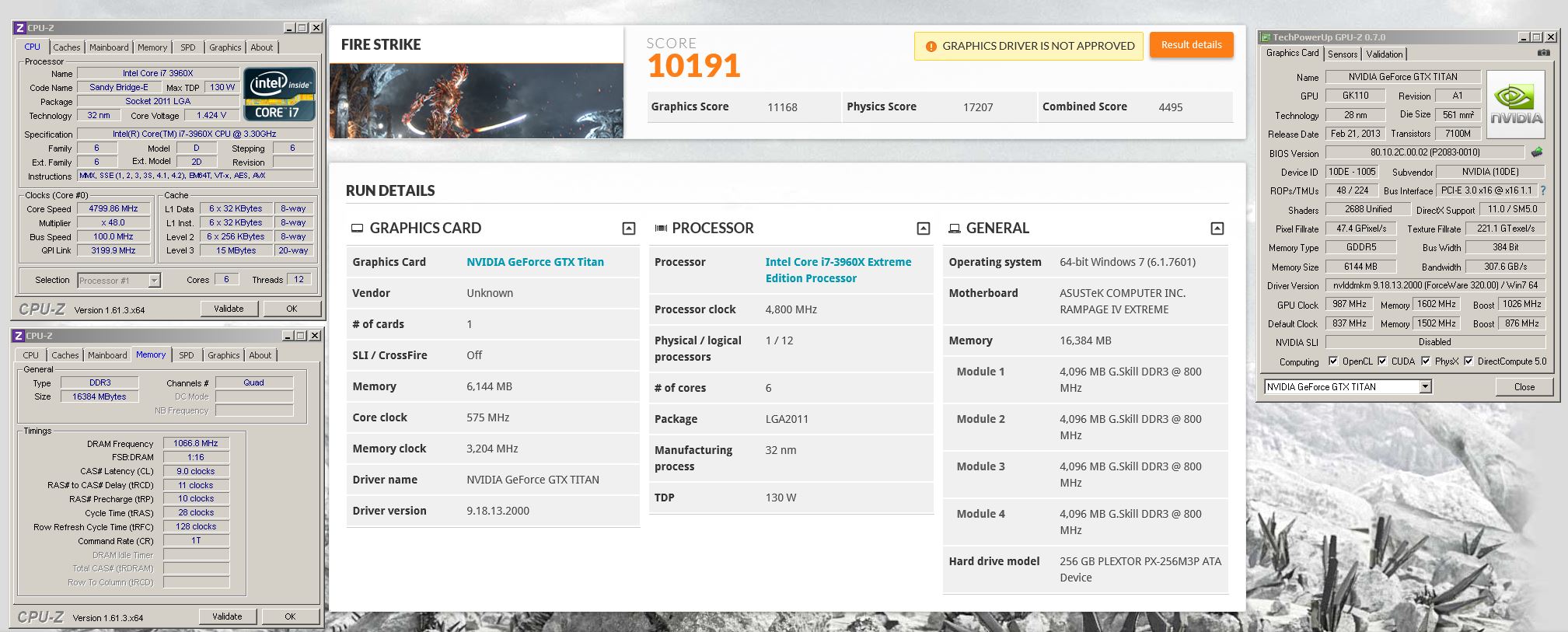
Task: Click the GPU-Z title bar icon
Action: 1266,37
